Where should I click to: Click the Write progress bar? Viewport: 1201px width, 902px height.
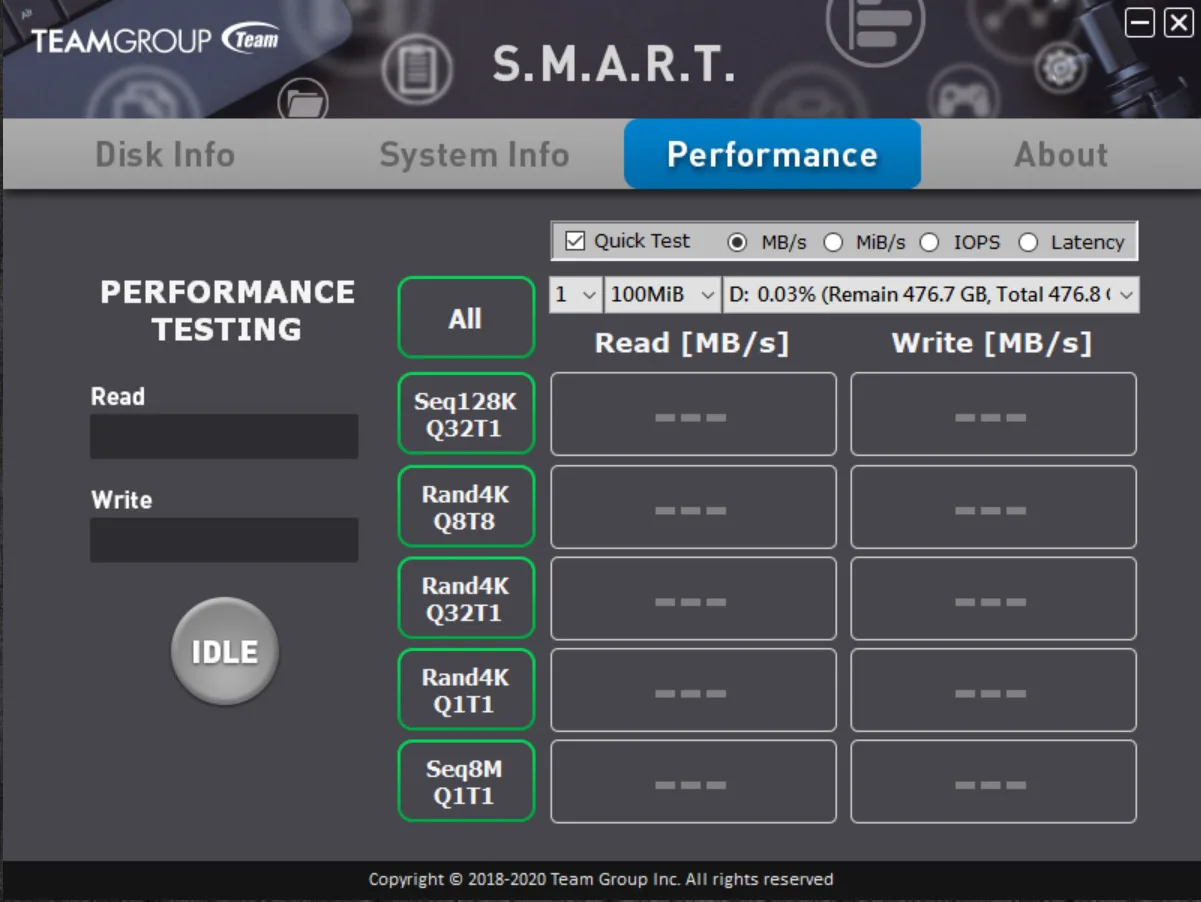click(x=224, y=540)
